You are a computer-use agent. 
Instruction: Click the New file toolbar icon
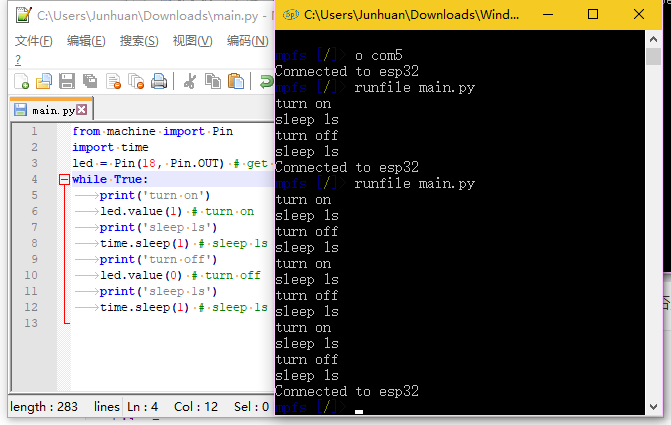coord(21,81)
